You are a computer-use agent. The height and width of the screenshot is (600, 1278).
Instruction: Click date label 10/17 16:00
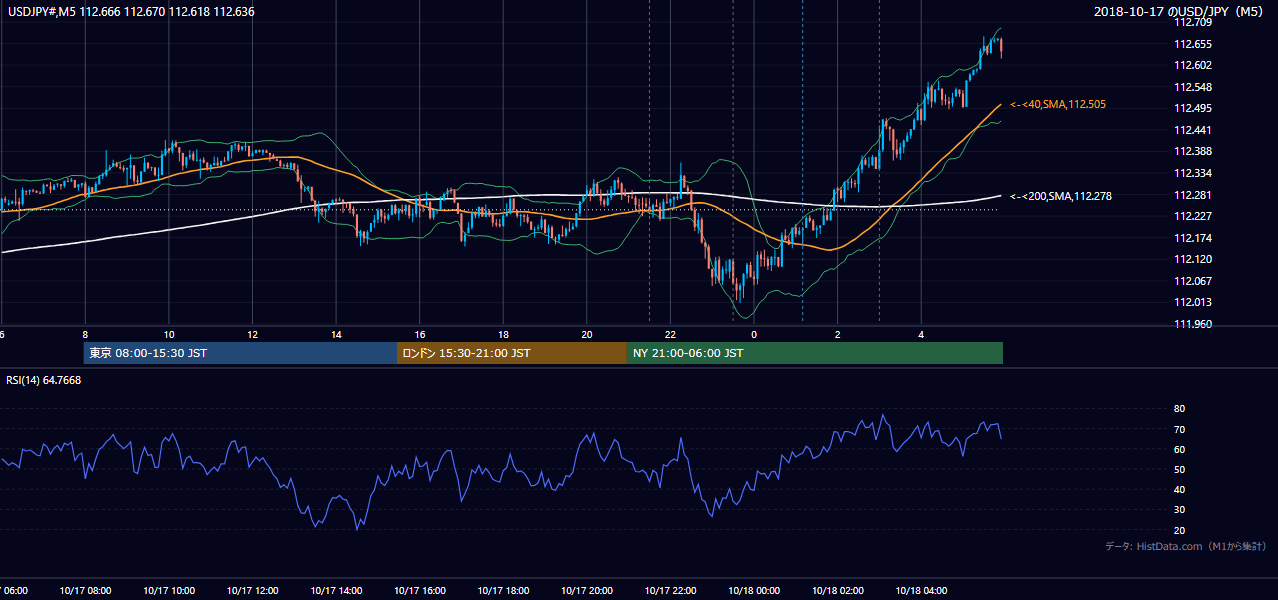420,591
